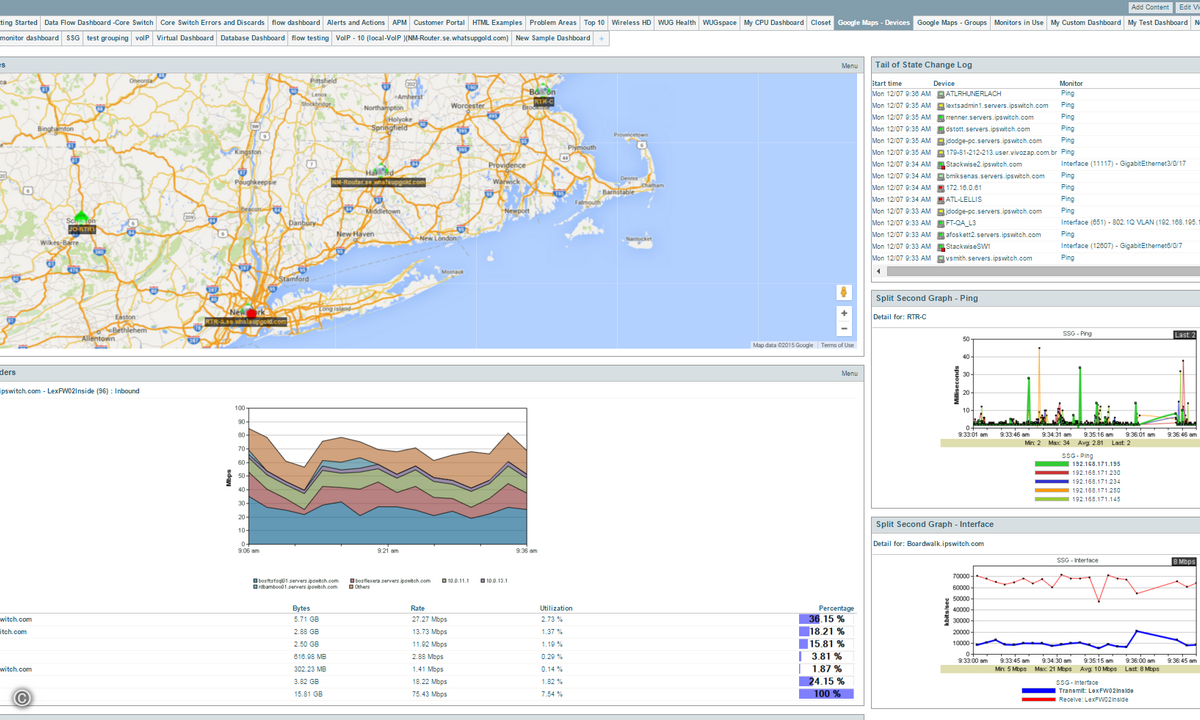Click the Utilization column header
The image size is (1200, 720).
pyautogui.click(x=556, y=608)
